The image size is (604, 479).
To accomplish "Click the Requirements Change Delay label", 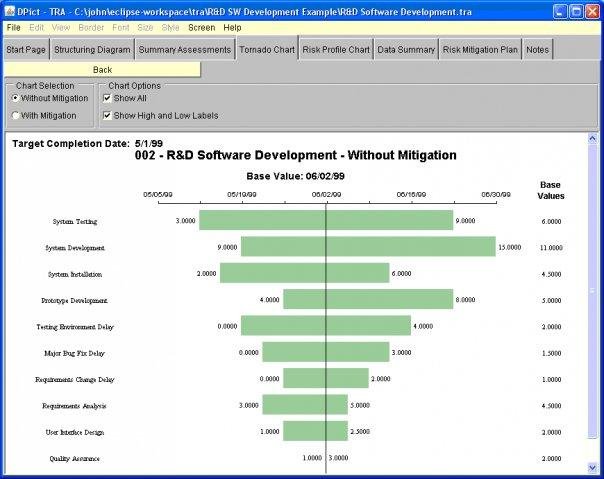I will pos(75,380).
